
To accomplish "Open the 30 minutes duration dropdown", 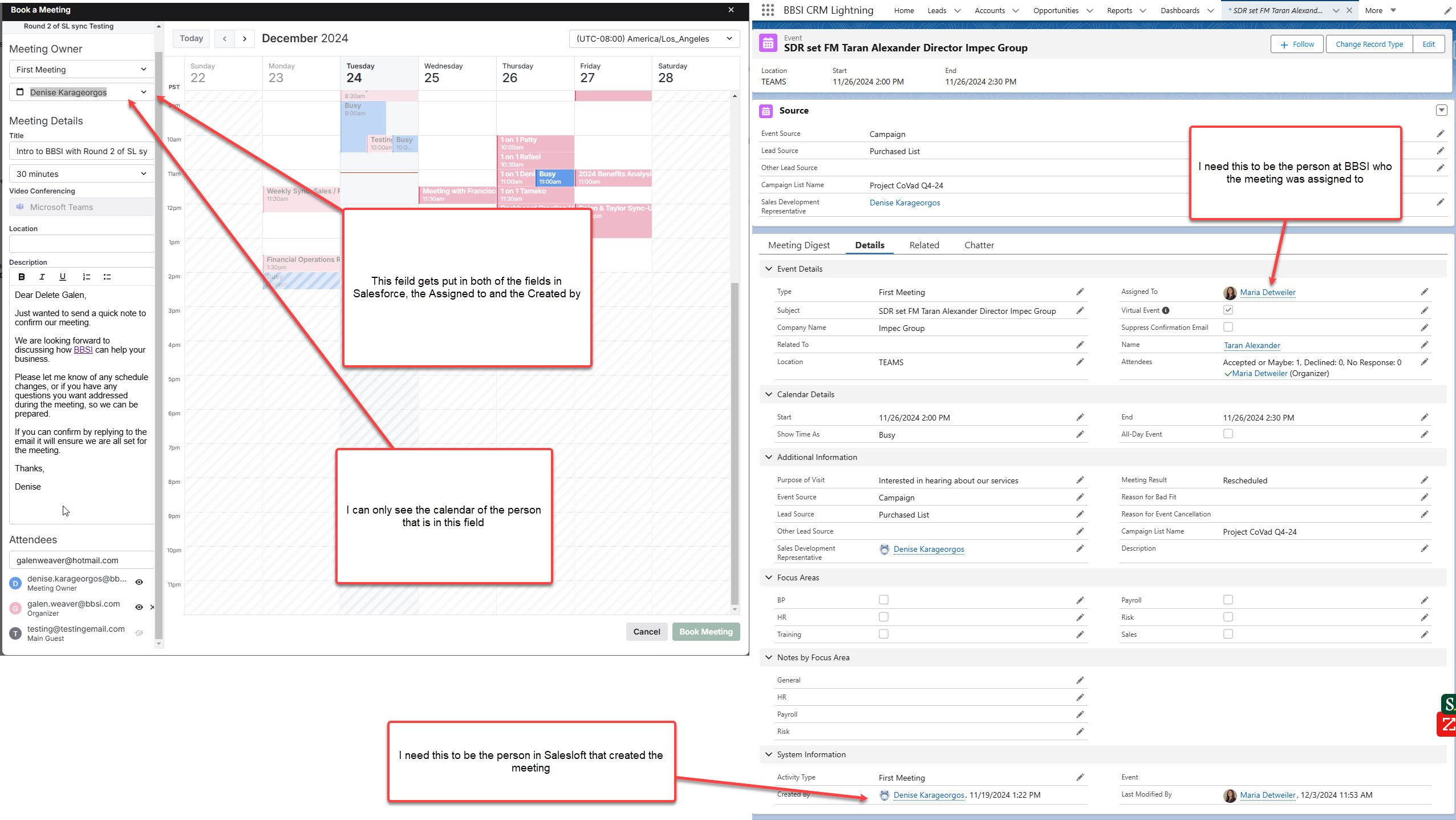I will point(82,174).
